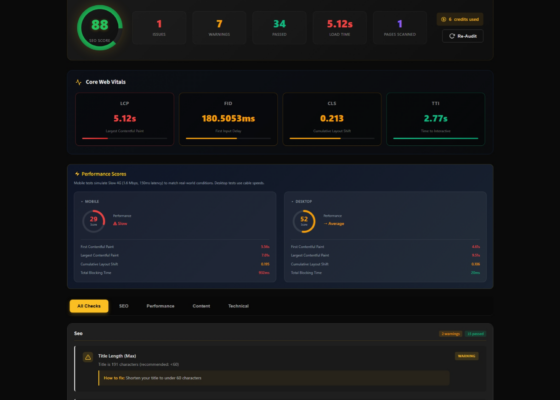Click the Performance Scores heading
560x400 pixels.
click(x=104, y=174)
